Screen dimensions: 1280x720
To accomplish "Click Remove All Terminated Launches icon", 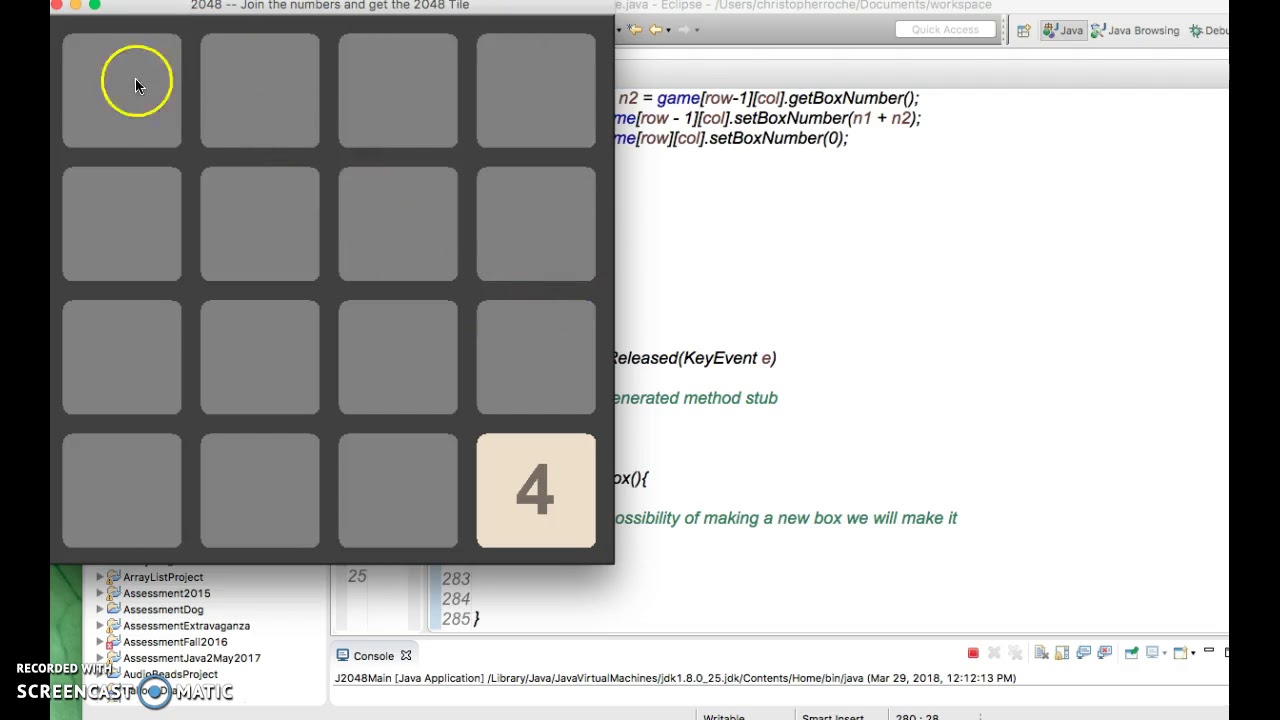I will 1015,653.
